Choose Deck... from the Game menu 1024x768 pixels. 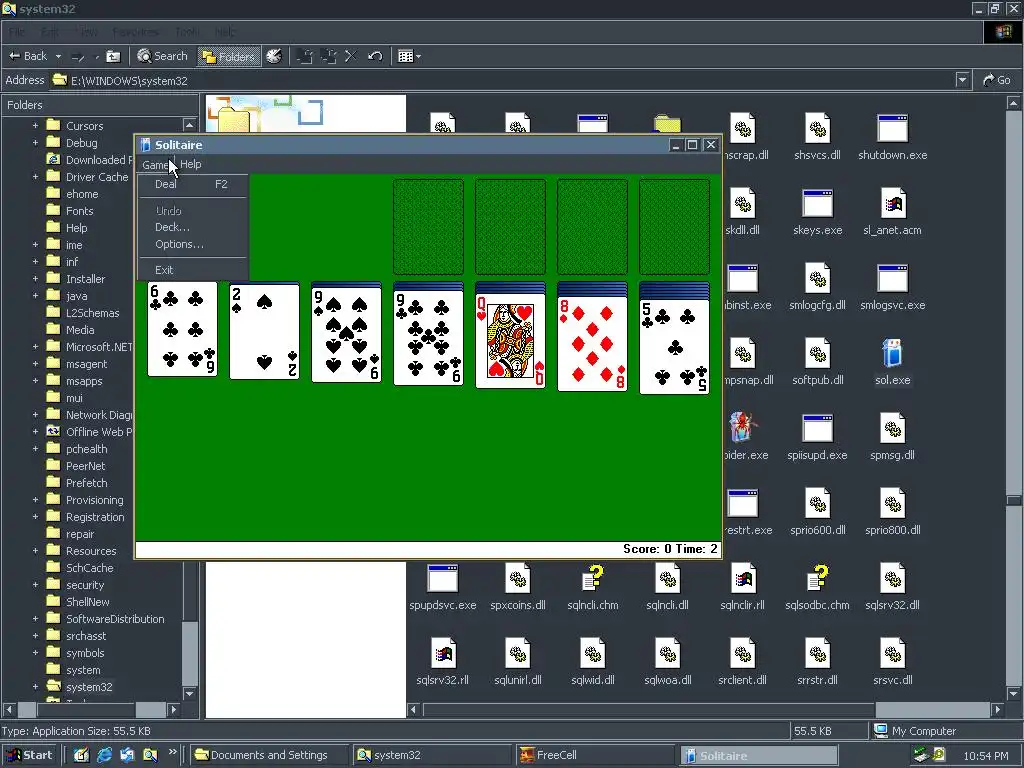click(193, 227)
